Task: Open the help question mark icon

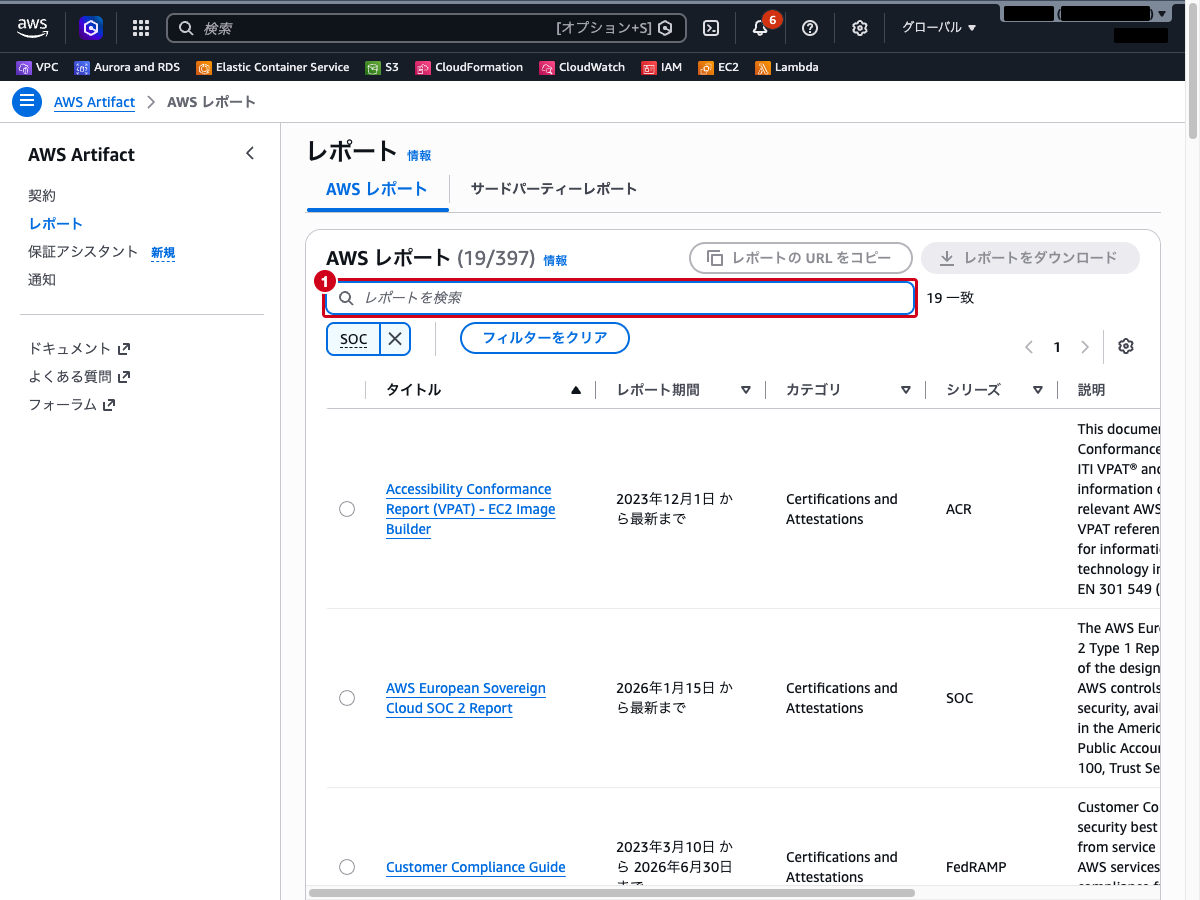Action: [810, 28]
